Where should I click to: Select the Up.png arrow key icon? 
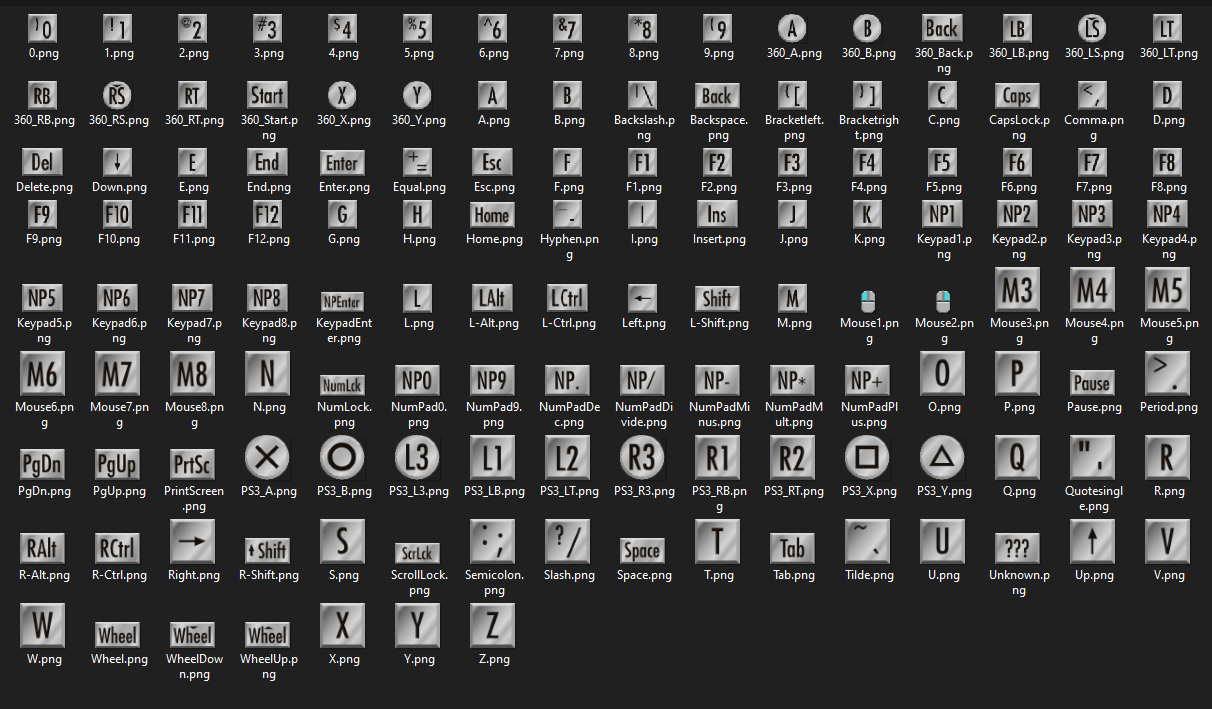(1092, 541)
